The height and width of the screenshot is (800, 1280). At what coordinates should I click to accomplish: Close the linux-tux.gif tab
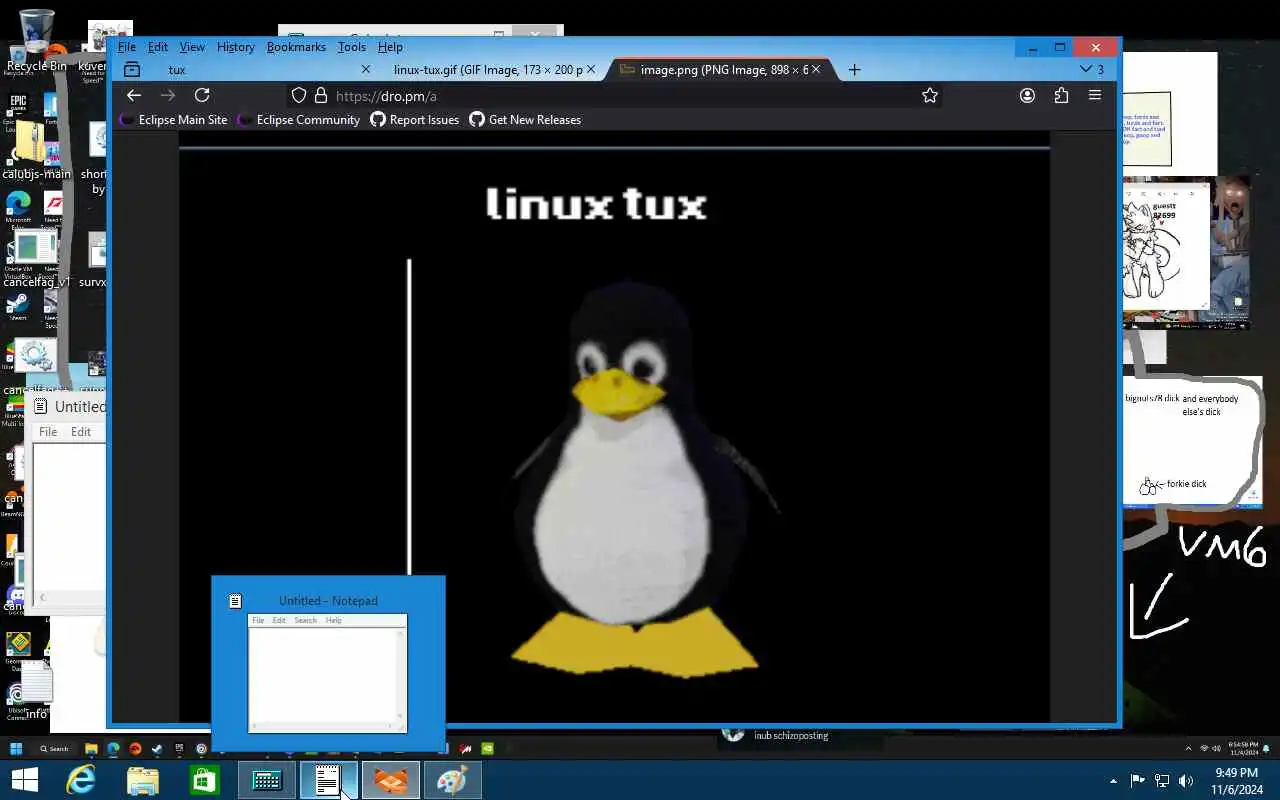591,69
